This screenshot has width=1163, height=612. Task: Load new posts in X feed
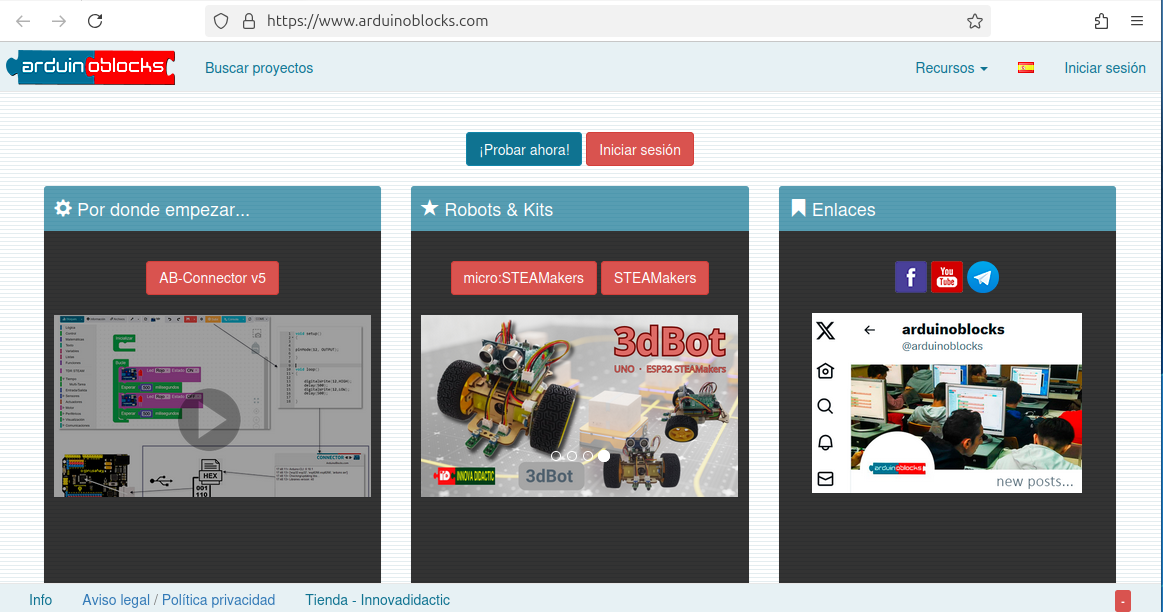point(1035,481)
